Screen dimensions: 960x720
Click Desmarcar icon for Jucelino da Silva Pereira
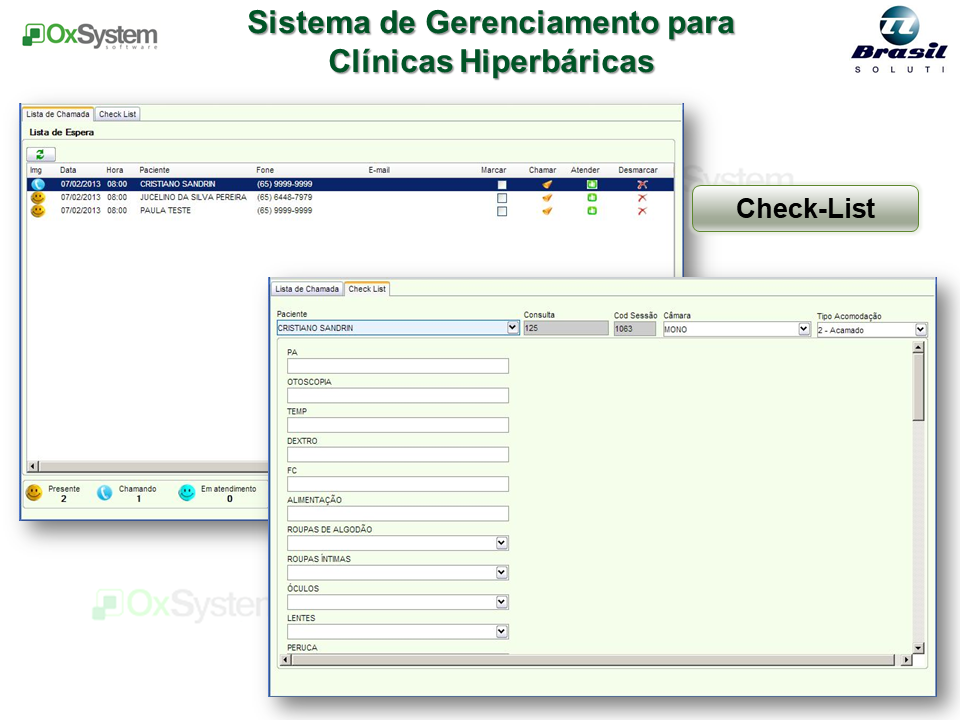click(x=642, y=198)
